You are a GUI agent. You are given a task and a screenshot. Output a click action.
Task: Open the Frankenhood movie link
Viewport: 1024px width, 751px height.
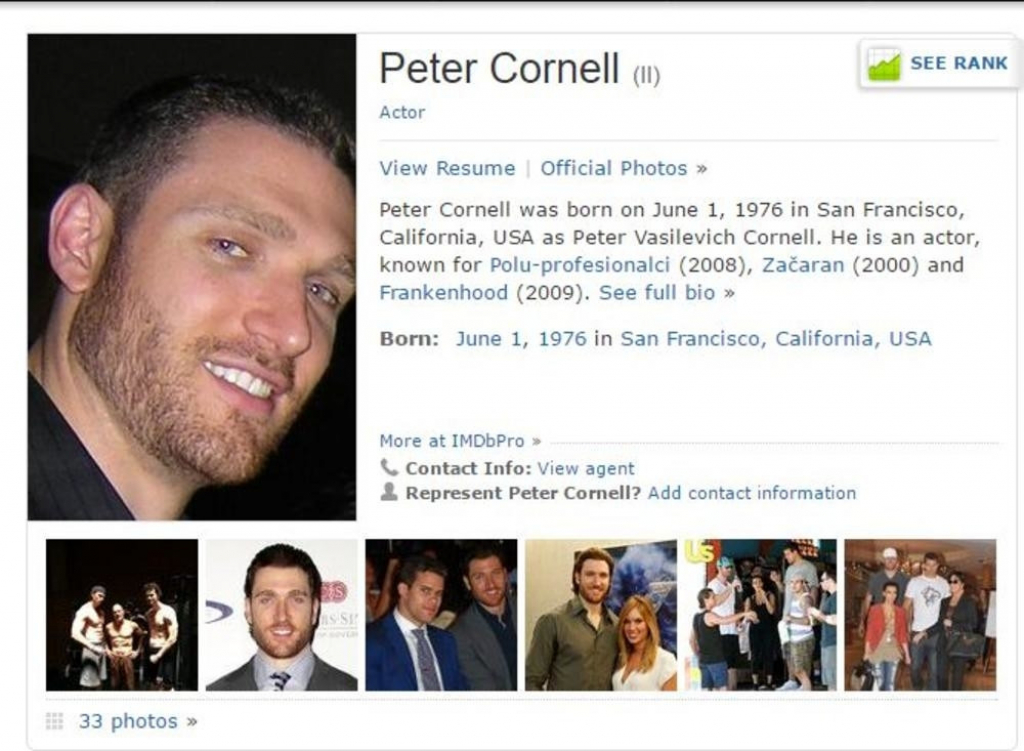click(443, 293)
